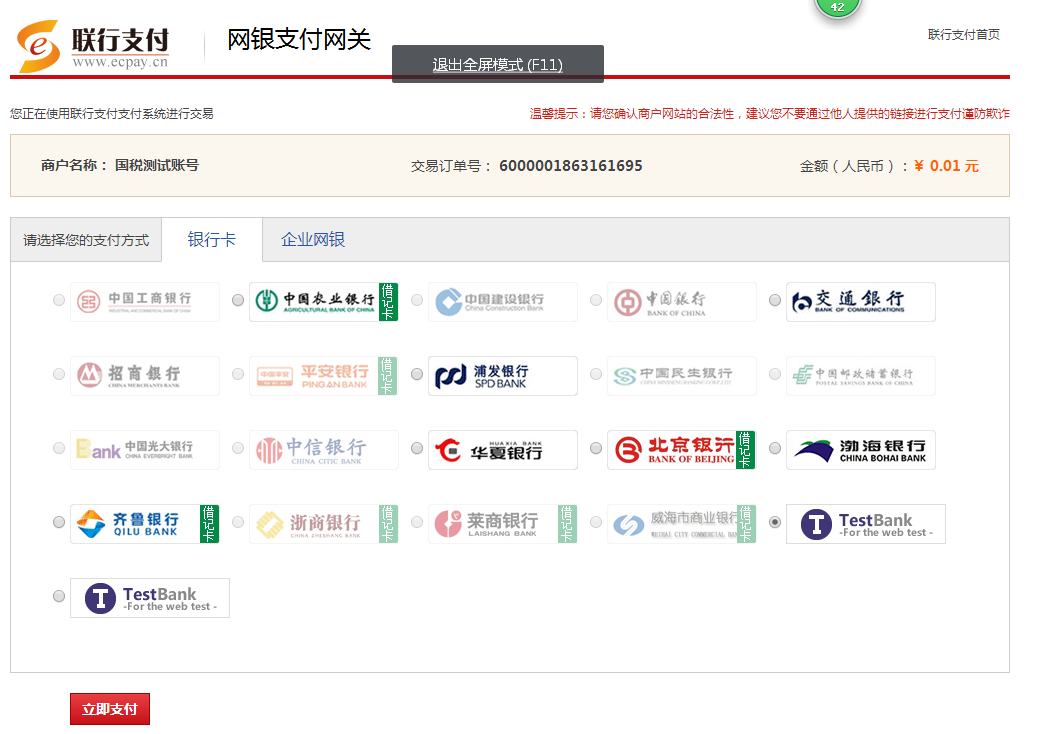
Task: Open the 企业网银 tab
Action: [313, 240]
